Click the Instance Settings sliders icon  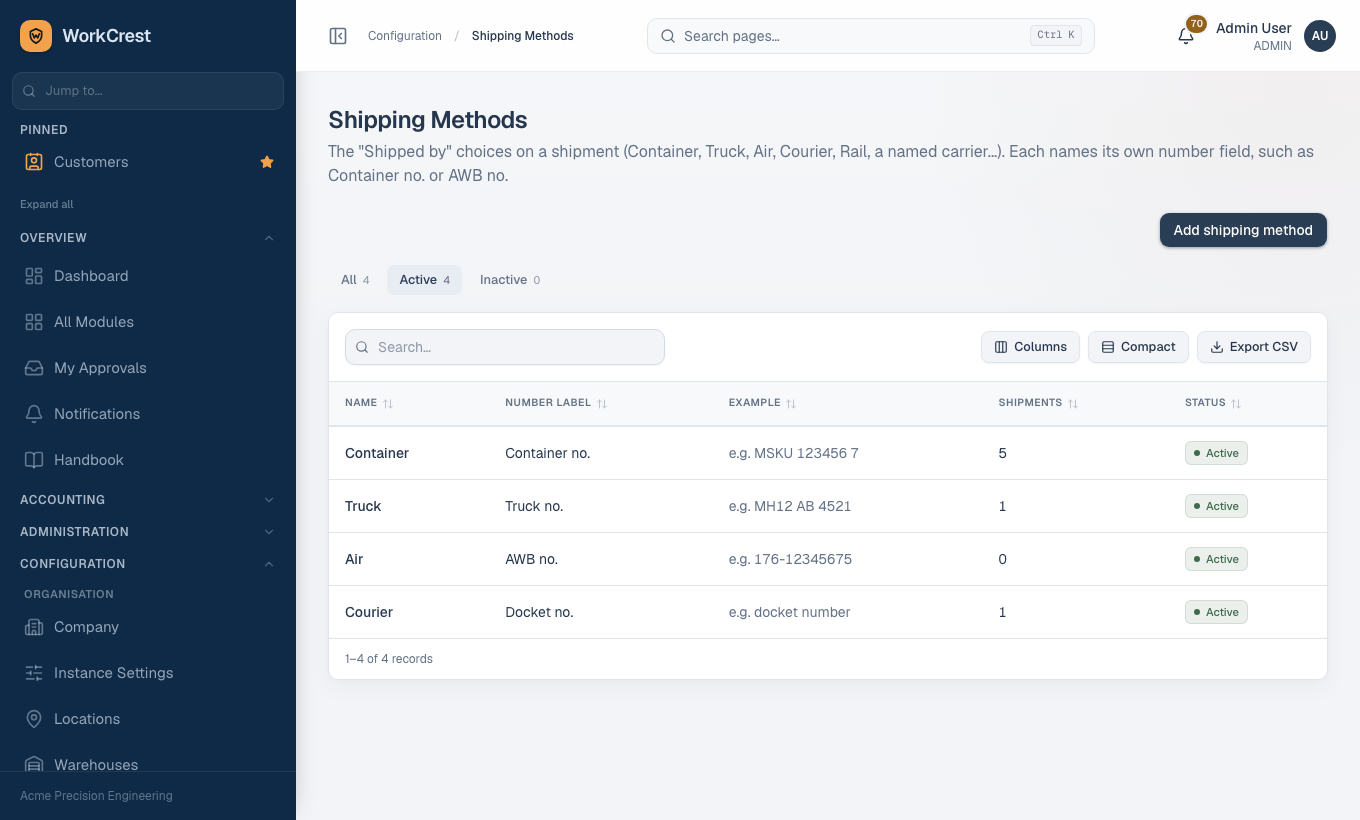[34, 673]
